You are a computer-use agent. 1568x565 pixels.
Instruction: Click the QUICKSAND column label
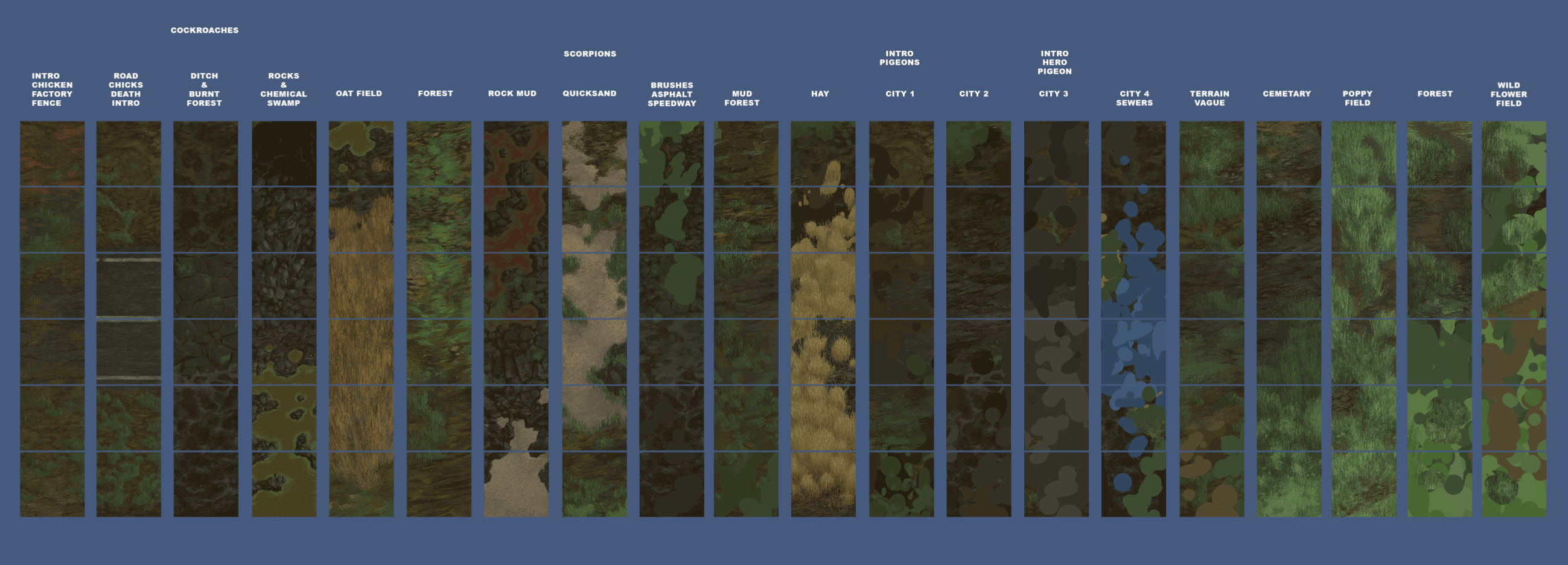coord(590,94)
